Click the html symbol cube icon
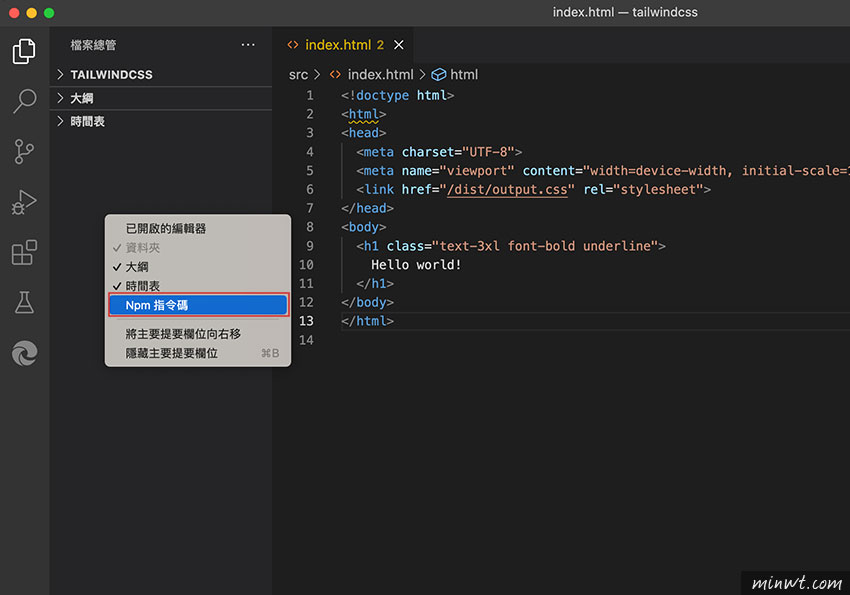 point(439,75)
